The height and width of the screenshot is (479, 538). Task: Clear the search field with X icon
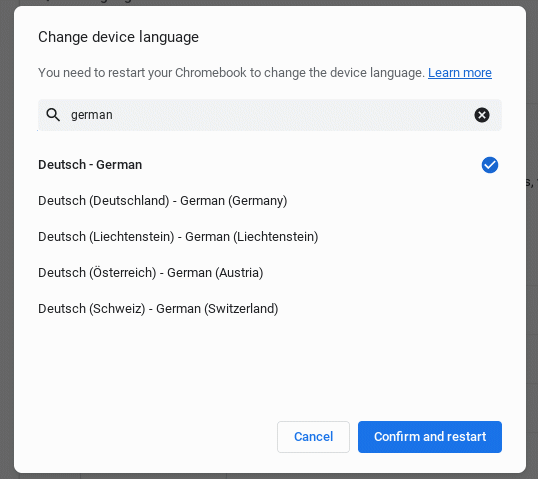pyautogui.click(x=482, y=115)
